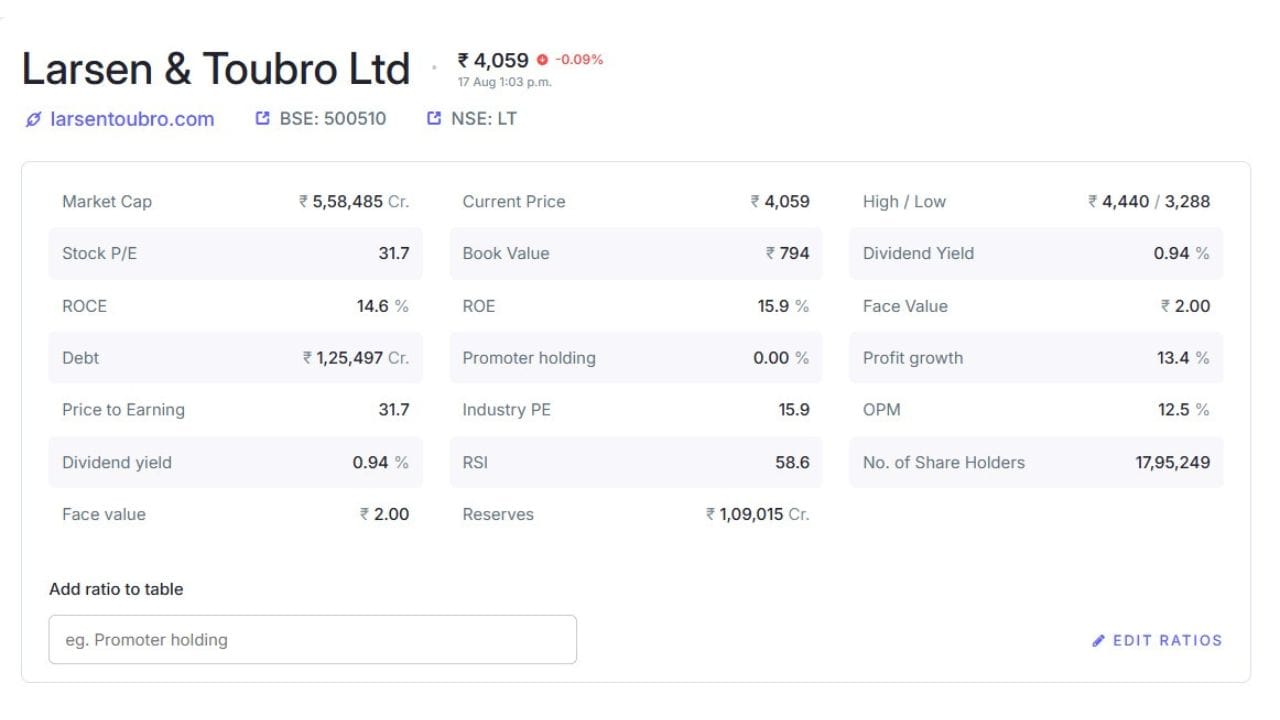The width and height of the screenshot is (1280, 720).
Task: Select the Profit growth value 13.4 %
Action: point(1183,358)
